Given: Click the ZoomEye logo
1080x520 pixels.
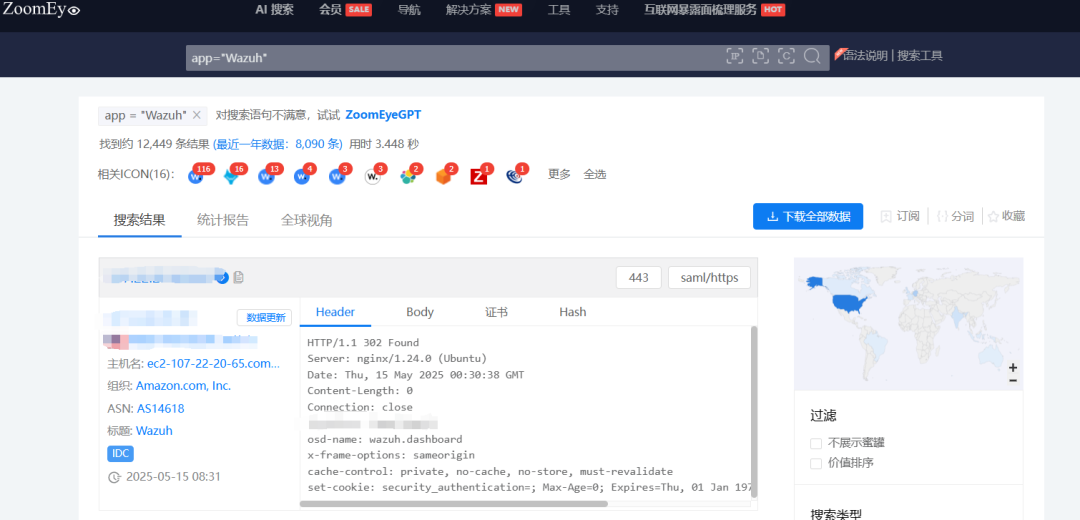Looking at the screenshot, I should [41, 10].
